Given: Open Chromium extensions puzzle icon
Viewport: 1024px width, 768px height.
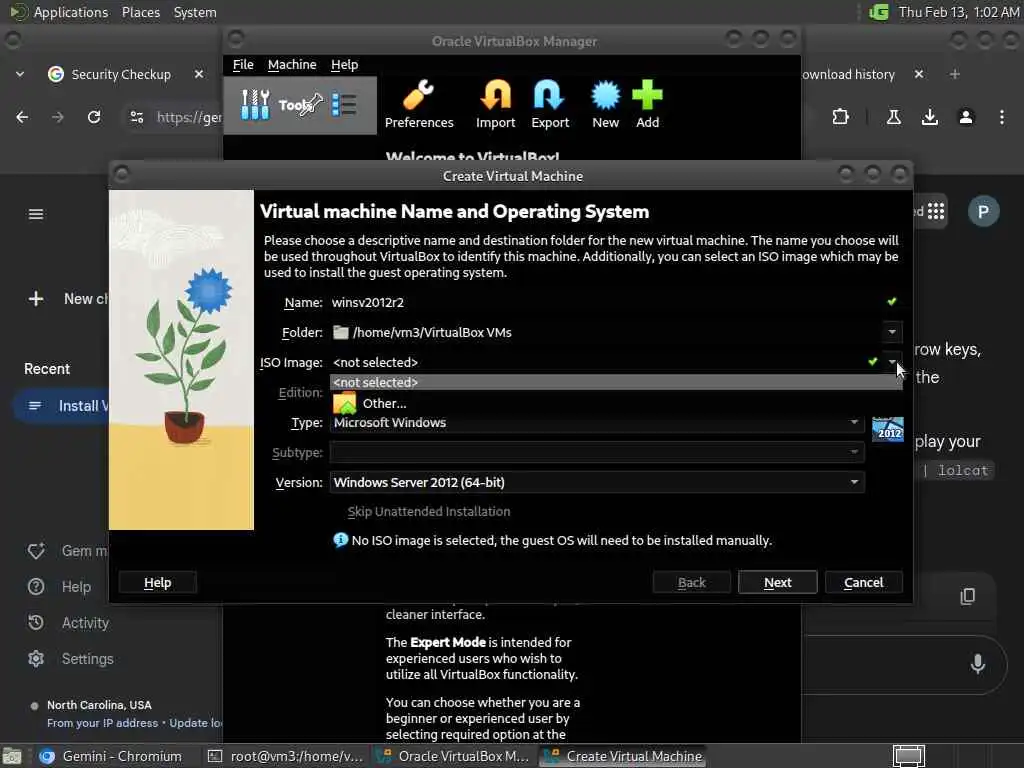Looking at the screenshot, I should [x=840, y=117].
